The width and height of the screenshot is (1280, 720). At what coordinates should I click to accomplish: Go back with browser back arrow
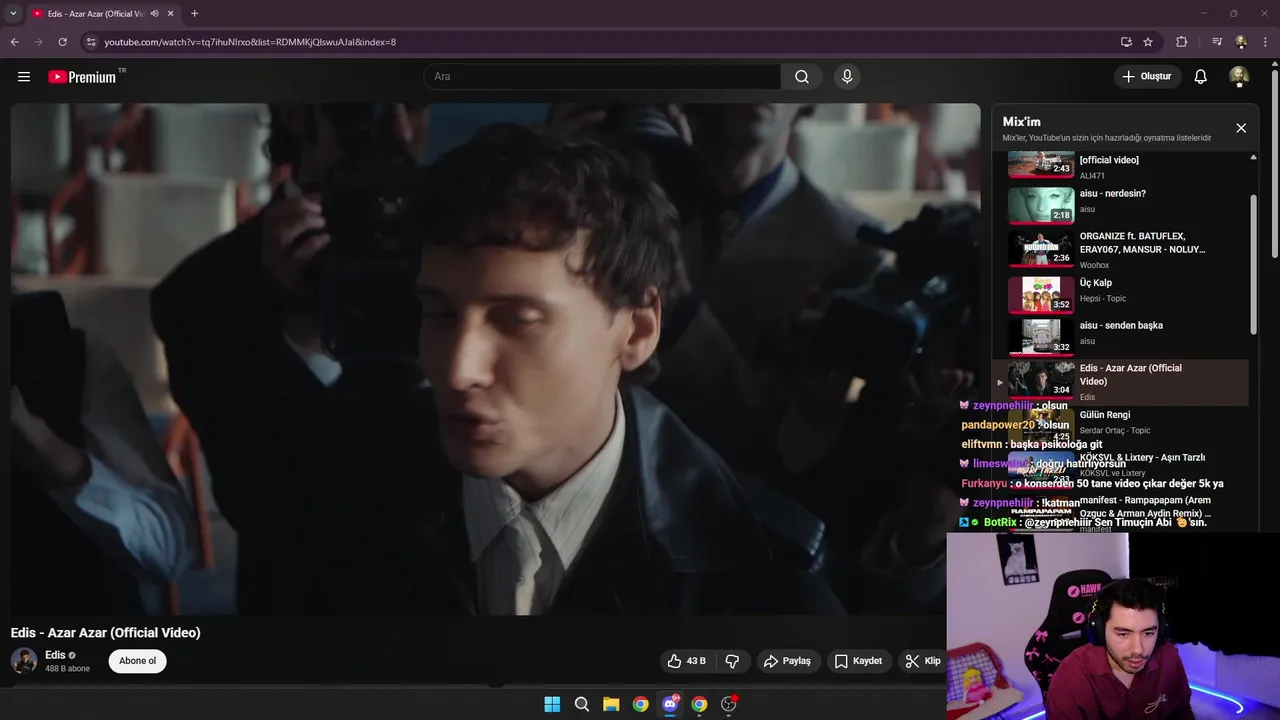[x=15, y=42]
